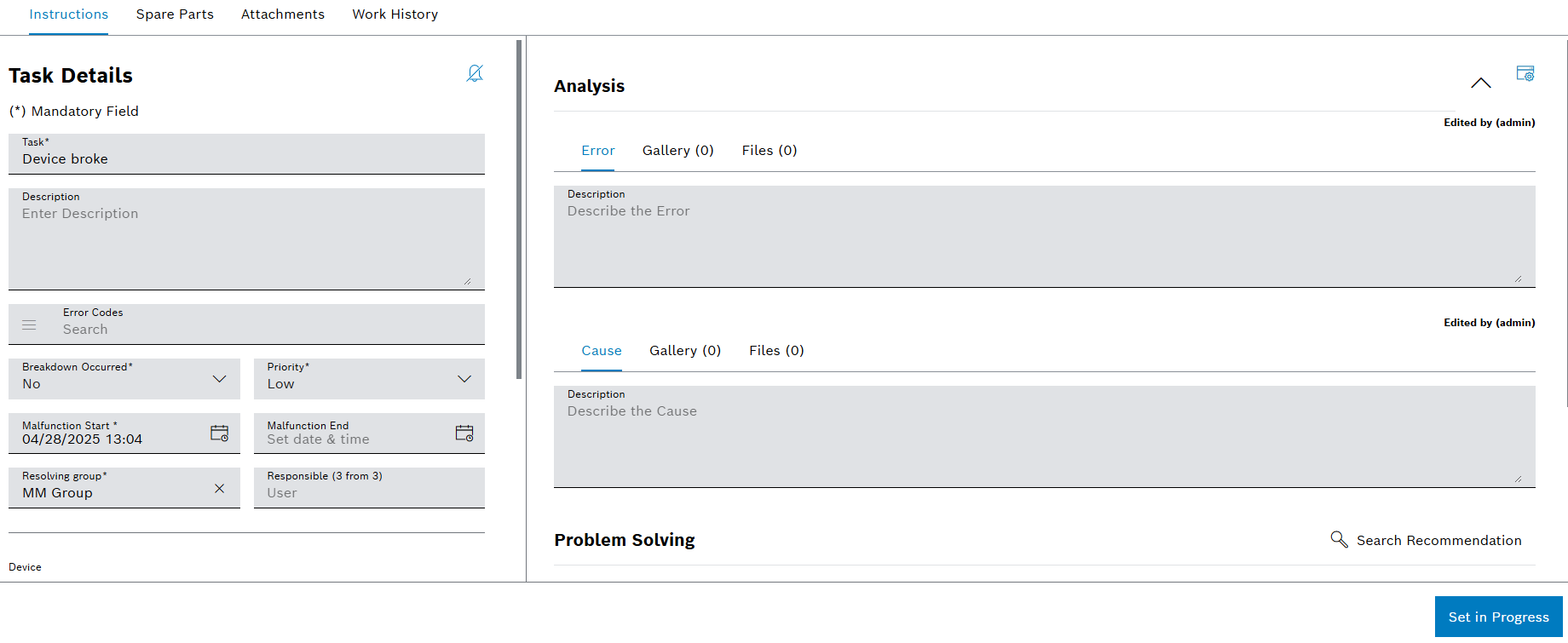
Task: Click the Error Codes list icon
Action: (x=29, y=325)
